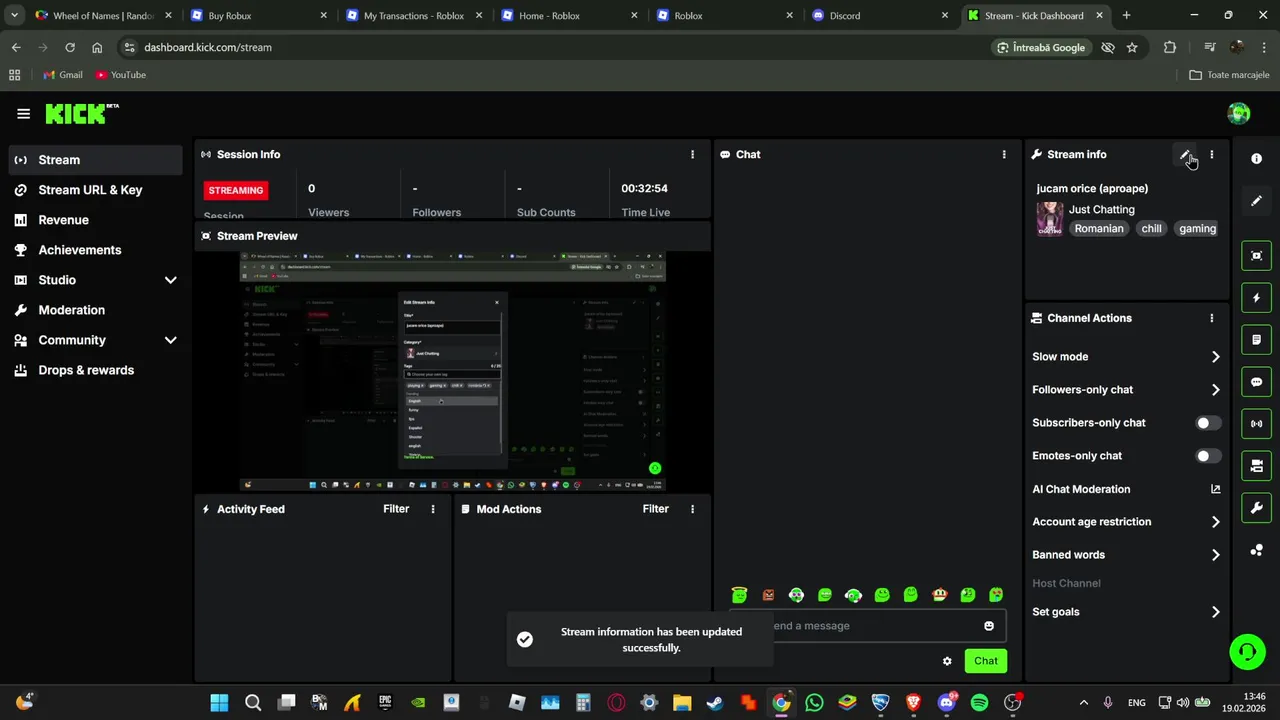Open the profile avatar menu

point(1238,114)
